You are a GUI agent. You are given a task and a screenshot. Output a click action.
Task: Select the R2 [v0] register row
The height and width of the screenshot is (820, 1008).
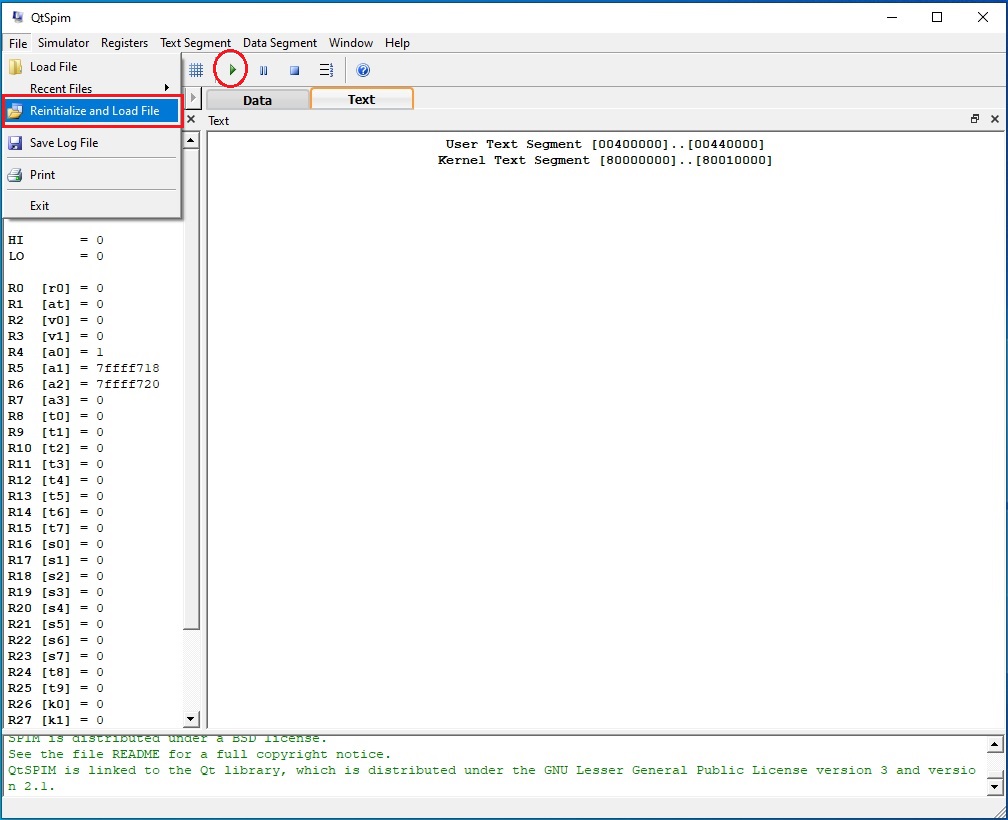tap(55, 320)
